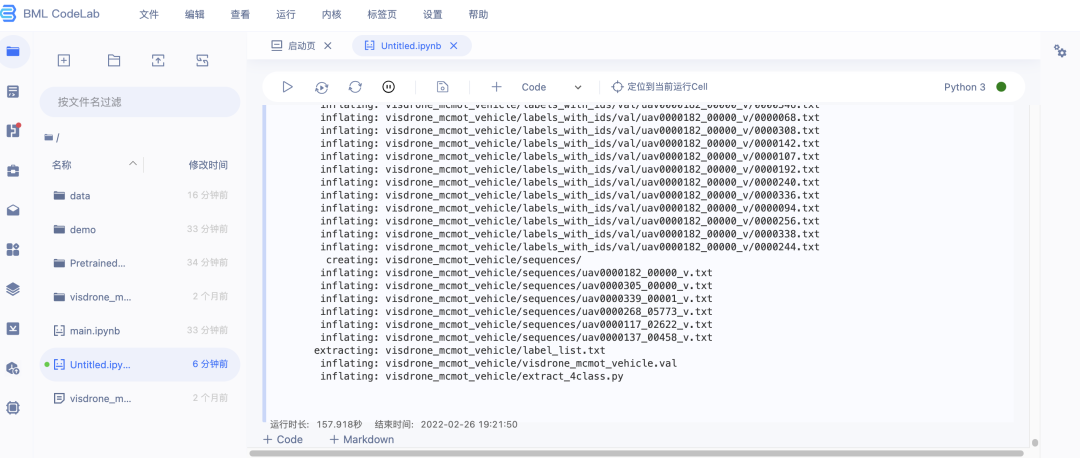Click the upload files icon
Screen dimensions: 1080x458
click(x=158, y=61)
